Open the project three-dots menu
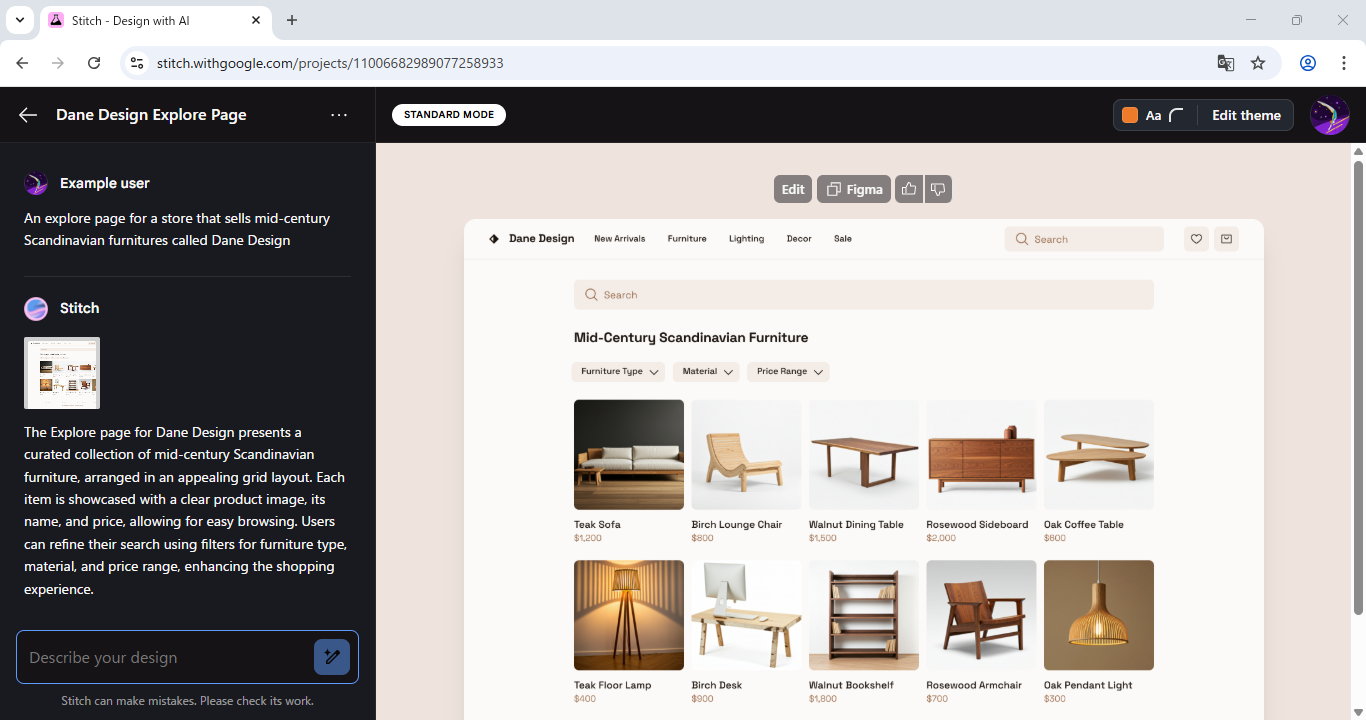This screenshot has width=1366, height=720. coord(339,115)
